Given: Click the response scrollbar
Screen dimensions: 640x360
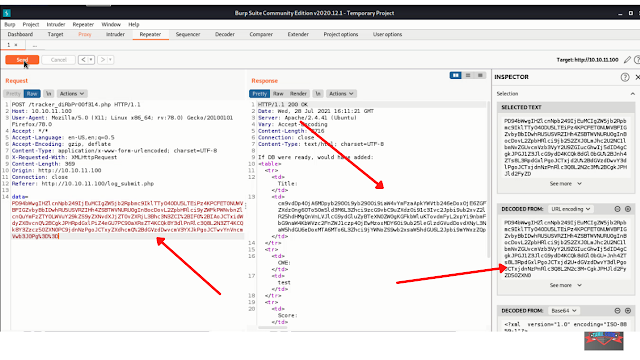Looking at the screenshot, I should click(x=489, y=180).
